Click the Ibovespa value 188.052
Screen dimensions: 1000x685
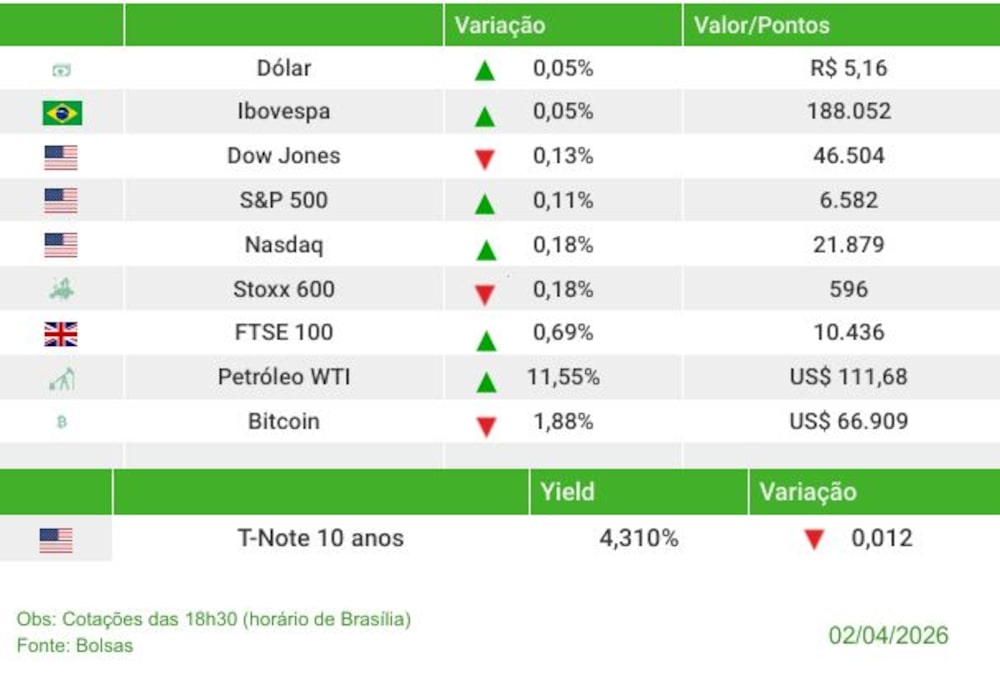point(849,112)
